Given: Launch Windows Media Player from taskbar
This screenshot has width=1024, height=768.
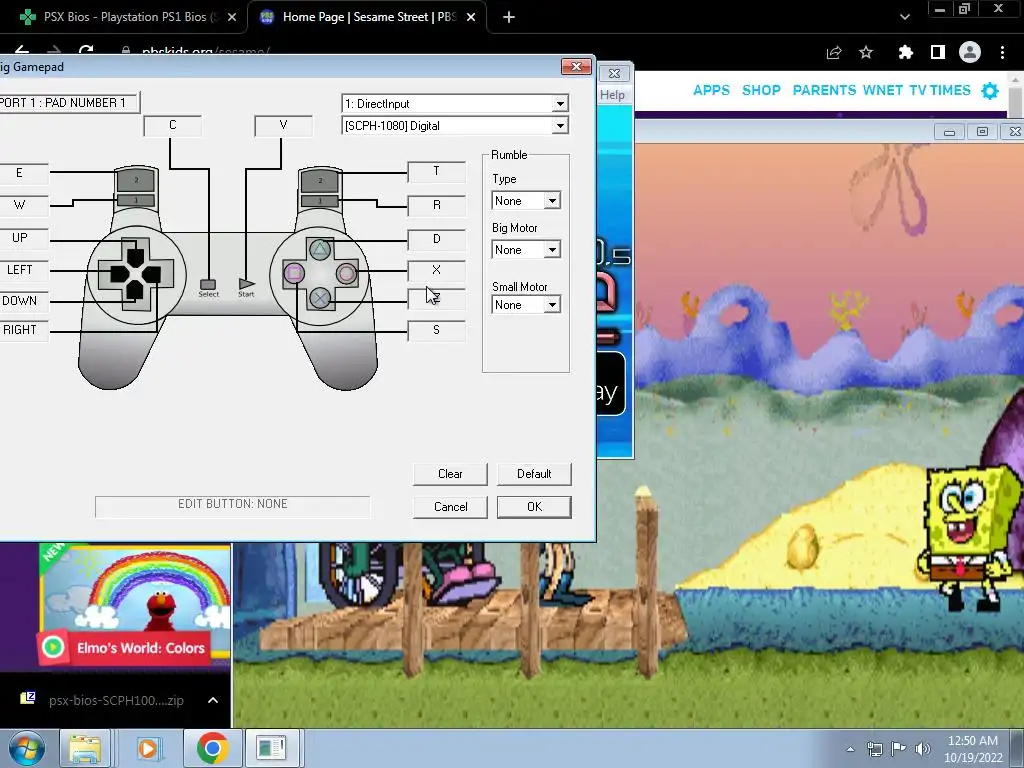Looking at the screenshot, I should click(148, 748).
